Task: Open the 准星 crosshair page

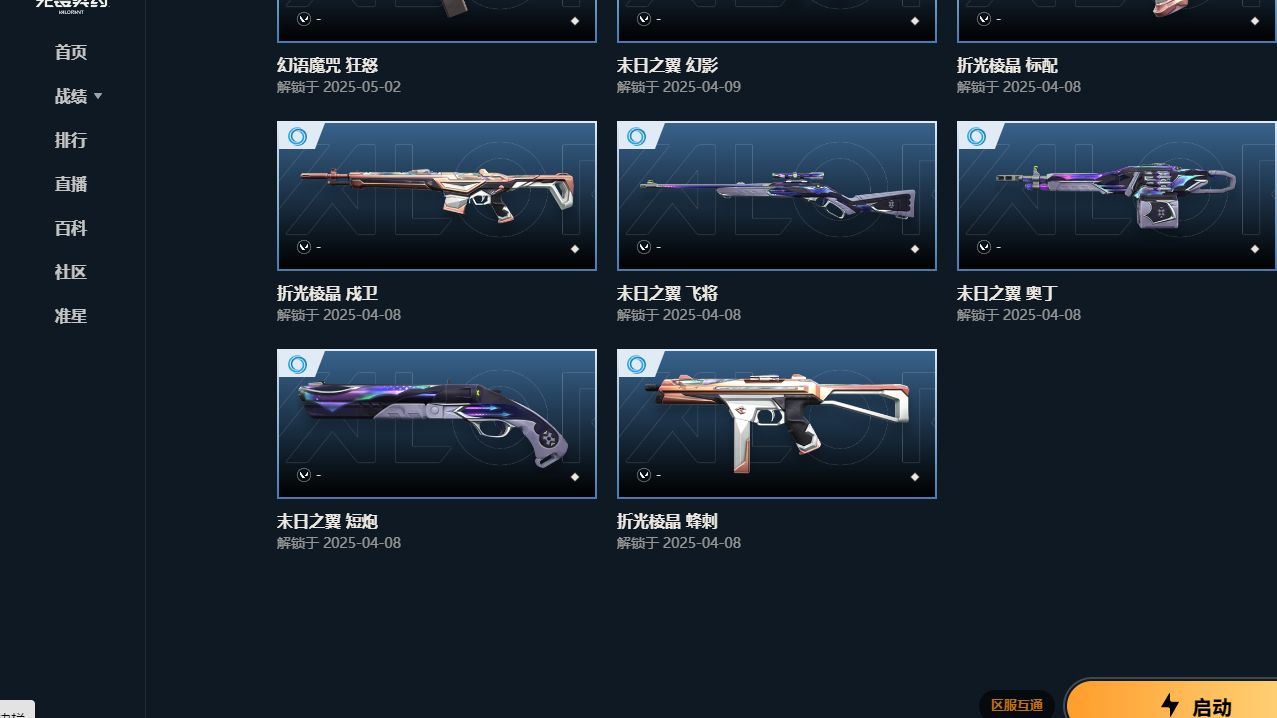Action: click(71, 316)
